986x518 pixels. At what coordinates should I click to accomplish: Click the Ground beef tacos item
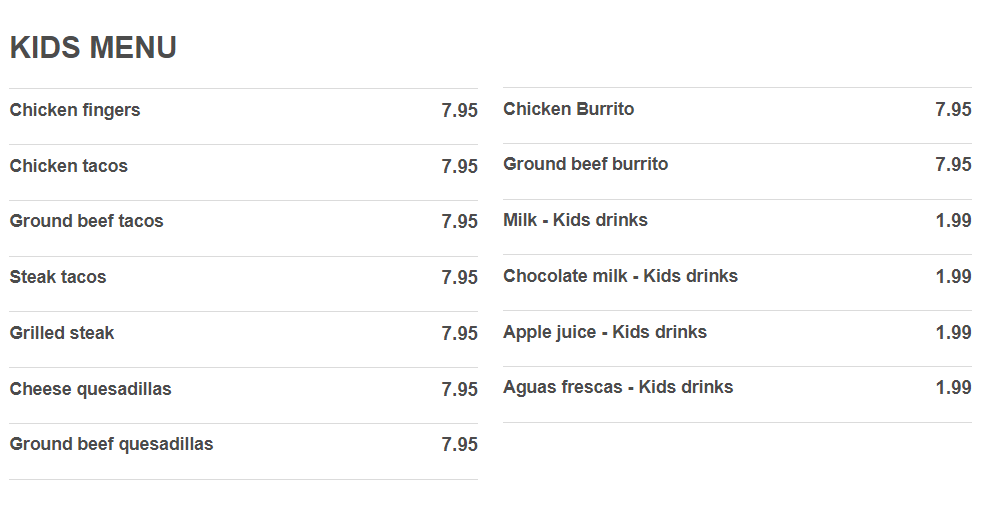86,221
